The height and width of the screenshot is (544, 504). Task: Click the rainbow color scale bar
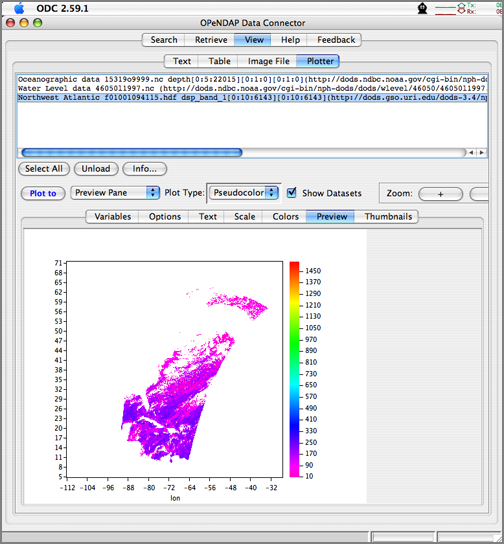pos(294,369)
